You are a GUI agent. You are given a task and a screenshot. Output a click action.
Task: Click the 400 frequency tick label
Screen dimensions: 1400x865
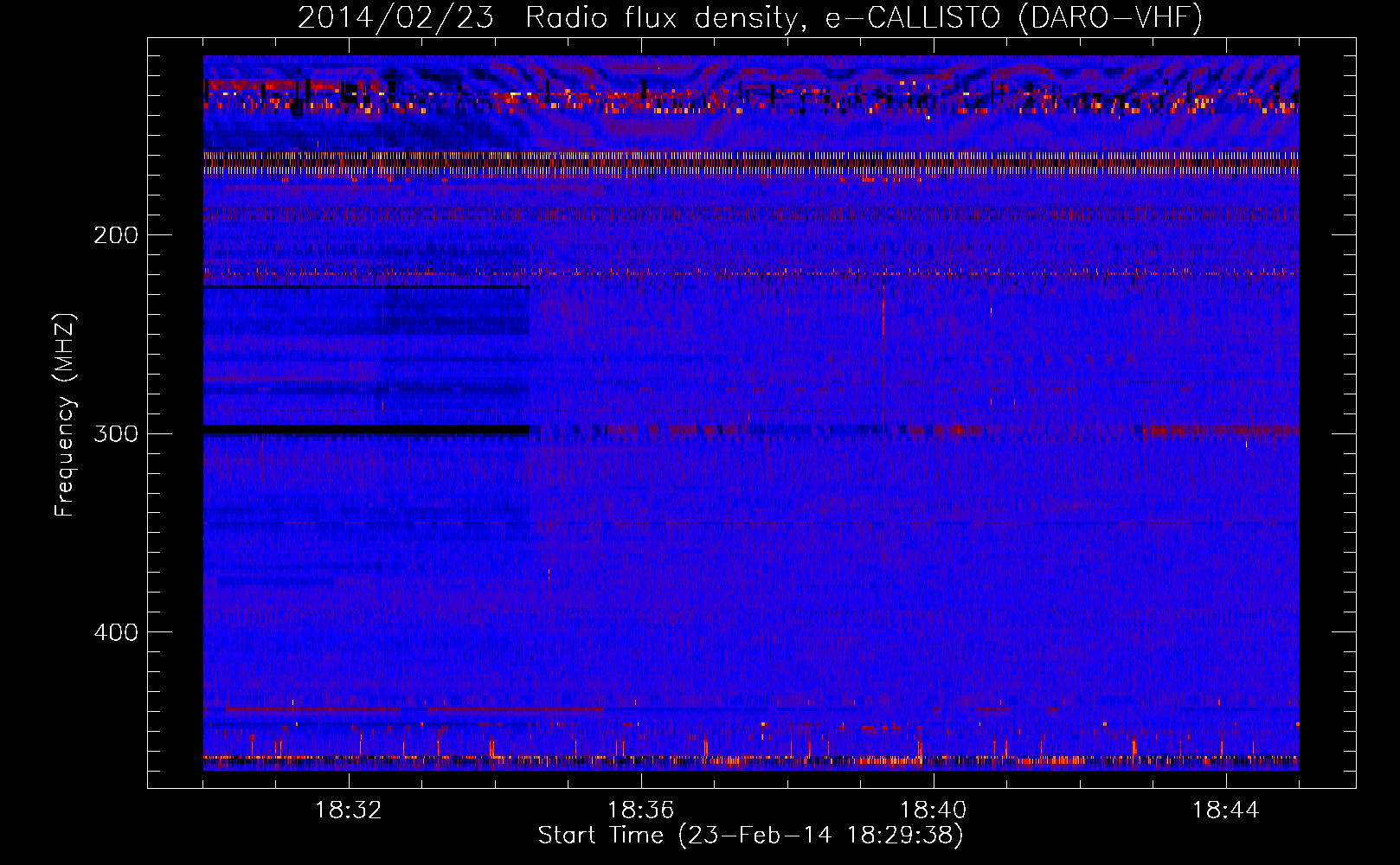tap(116, 632)
